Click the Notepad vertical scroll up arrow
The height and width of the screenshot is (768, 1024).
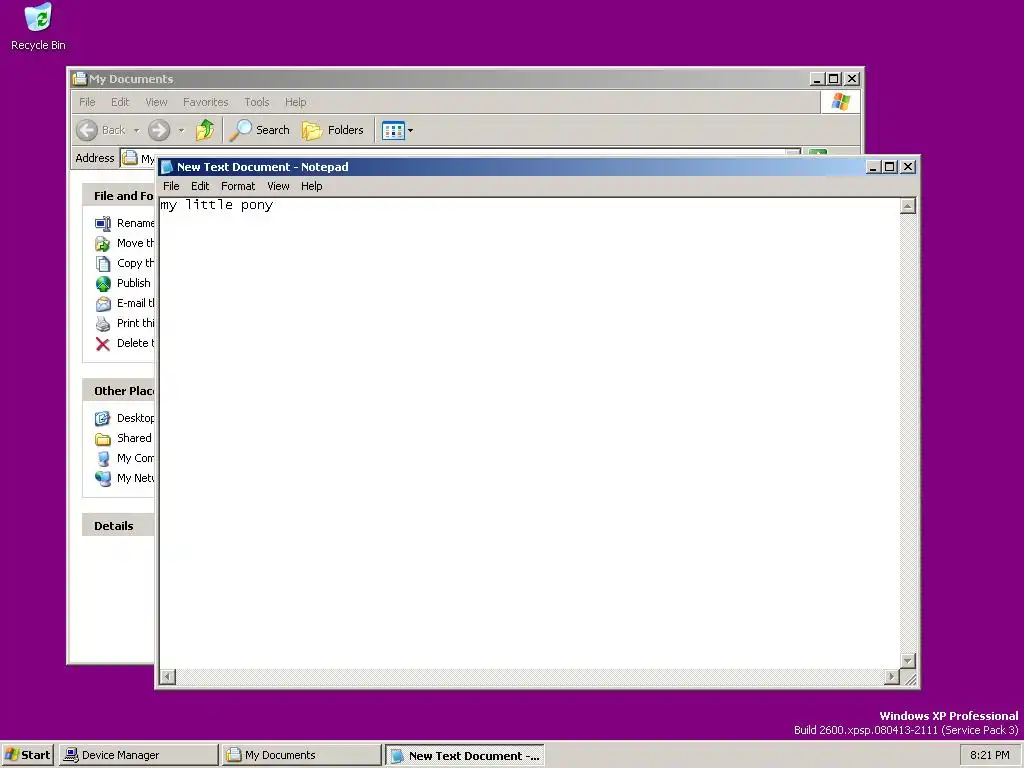[908, 206]
